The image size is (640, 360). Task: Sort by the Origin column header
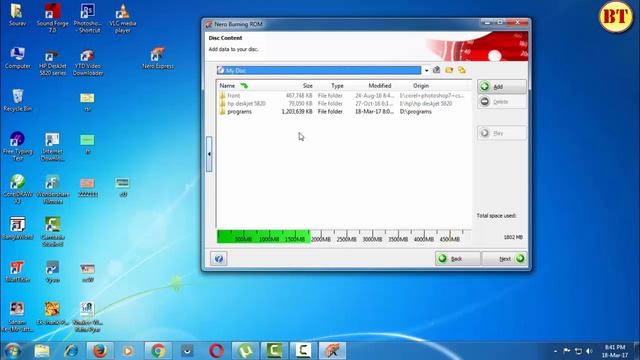point(421,86)
